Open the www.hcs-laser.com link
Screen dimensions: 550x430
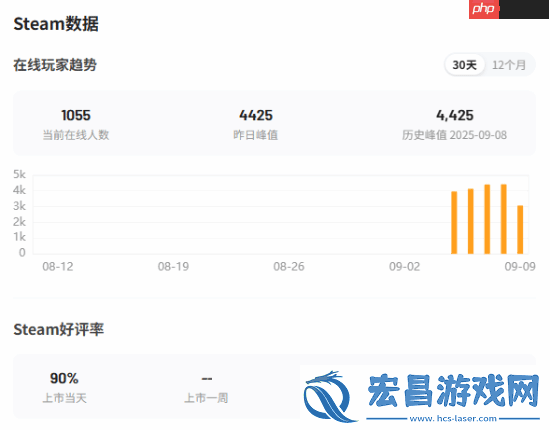(453, 418)
